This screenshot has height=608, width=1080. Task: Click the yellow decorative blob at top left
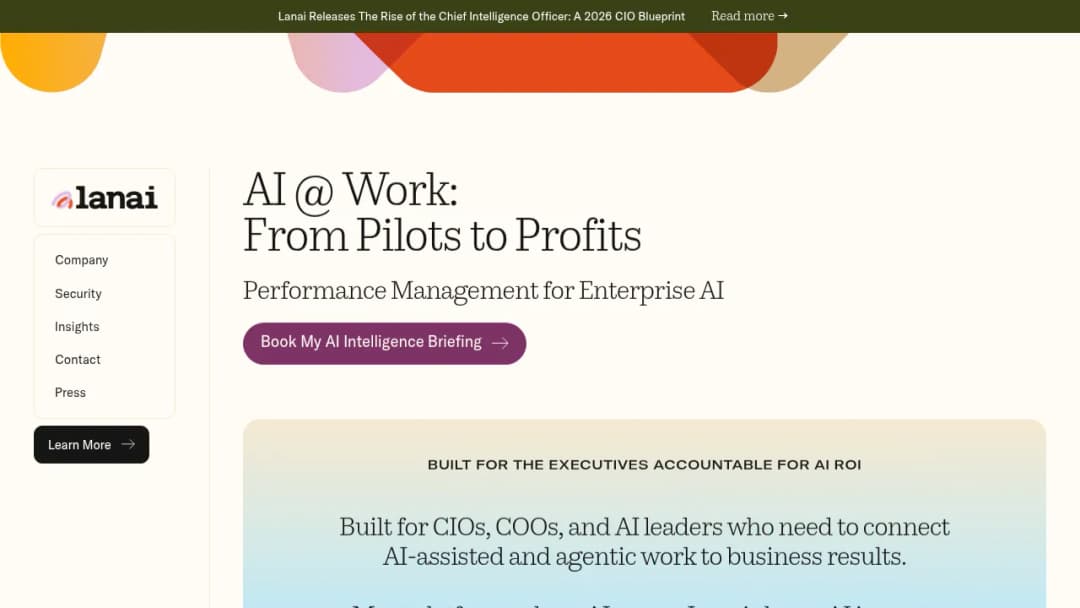pos(52,61)
